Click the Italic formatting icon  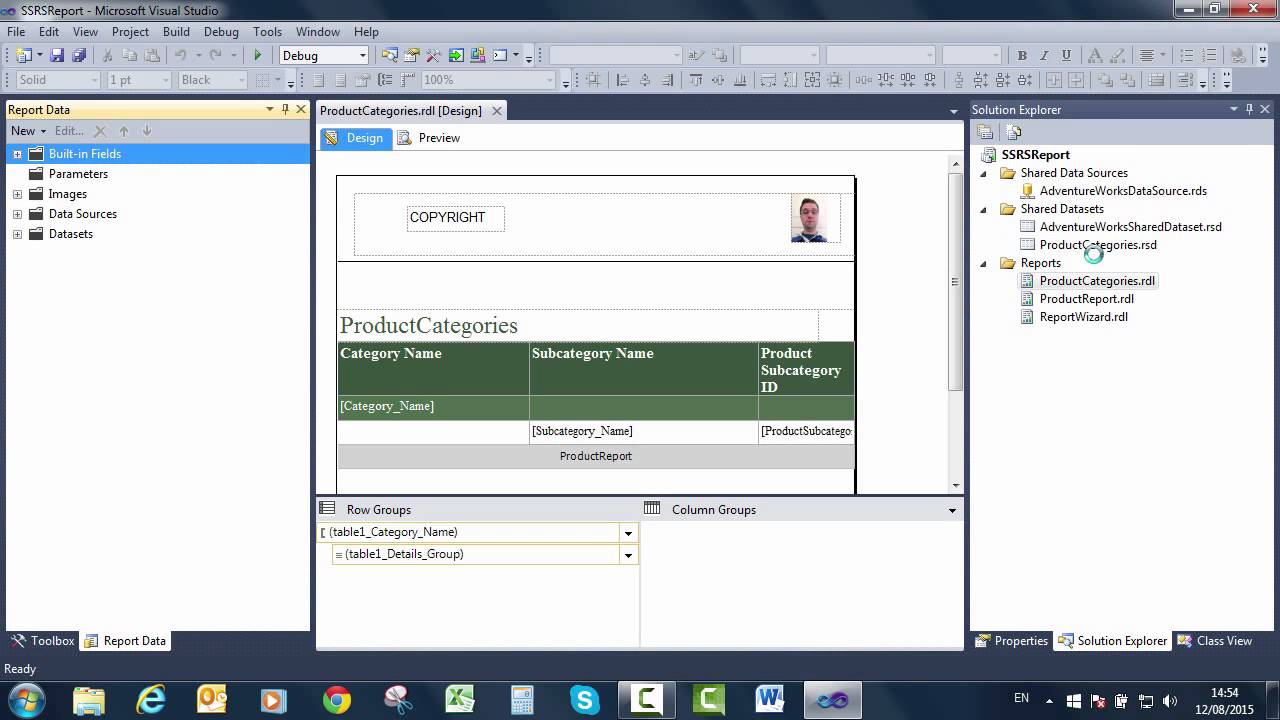[x=1044, y=56]
